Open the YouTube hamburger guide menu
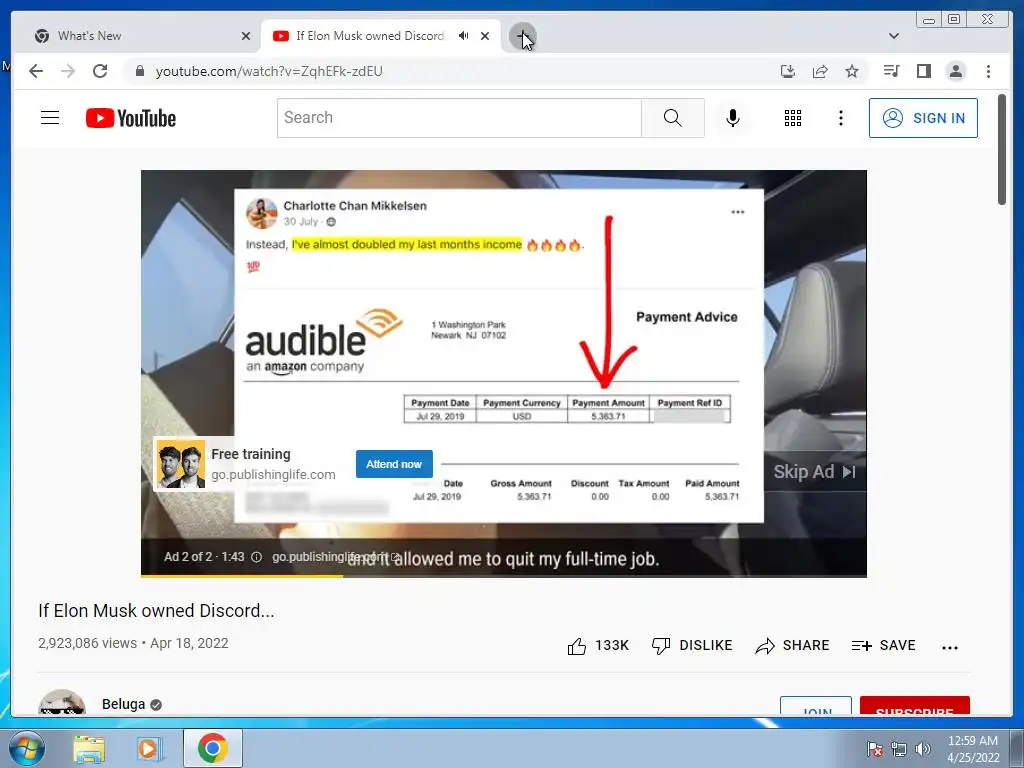Image resolution: width=1024 pixels, height=768 pixels. 50,118
